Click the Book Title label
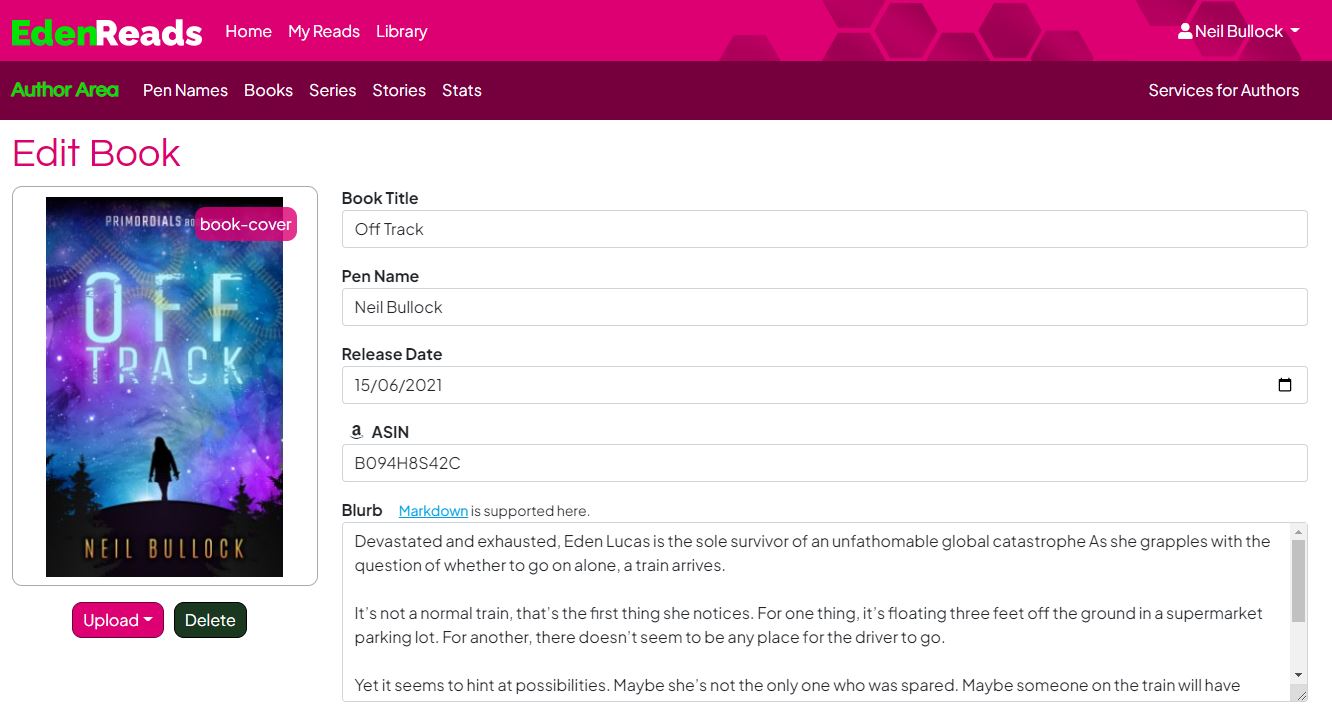The image size is (1332, 722). 380,198
